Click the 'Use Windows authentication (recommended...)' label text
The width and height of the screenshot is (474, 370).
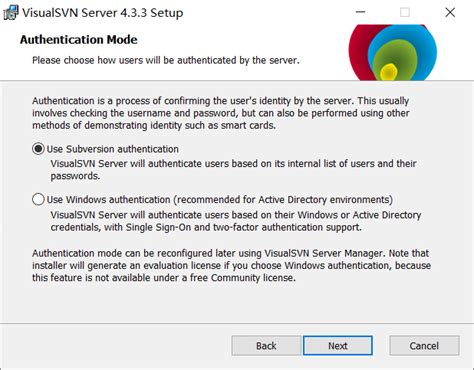pyautogui.click(x=220, y=200)
